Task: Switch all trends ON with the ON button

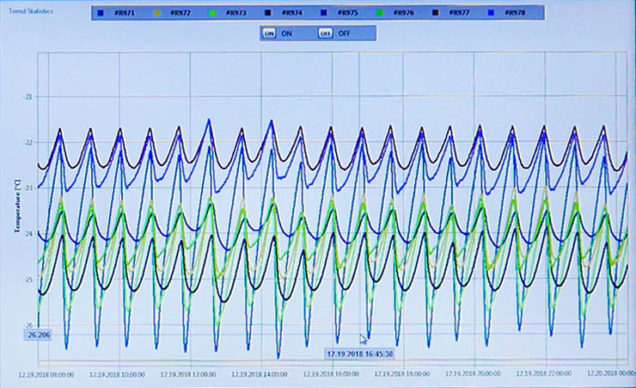Action: tap(269, 33)
